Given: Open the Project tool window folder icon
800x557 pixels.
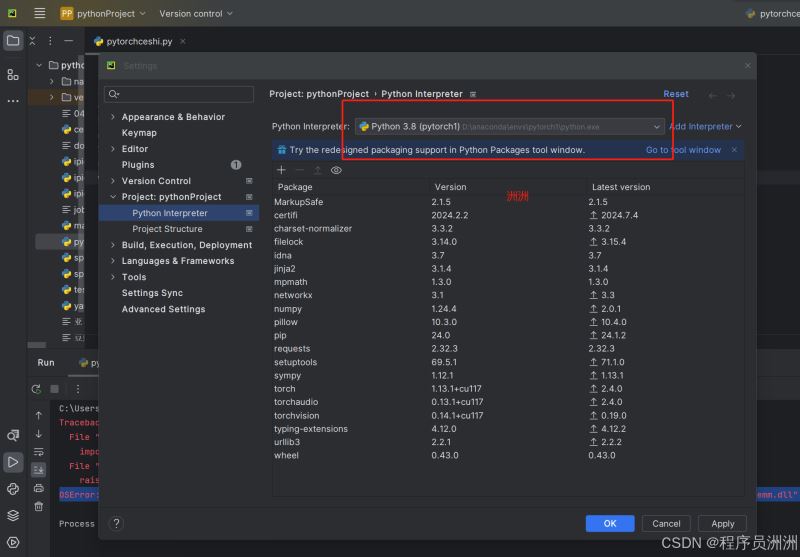Looking at the screenshot, I should pos(13,41).
